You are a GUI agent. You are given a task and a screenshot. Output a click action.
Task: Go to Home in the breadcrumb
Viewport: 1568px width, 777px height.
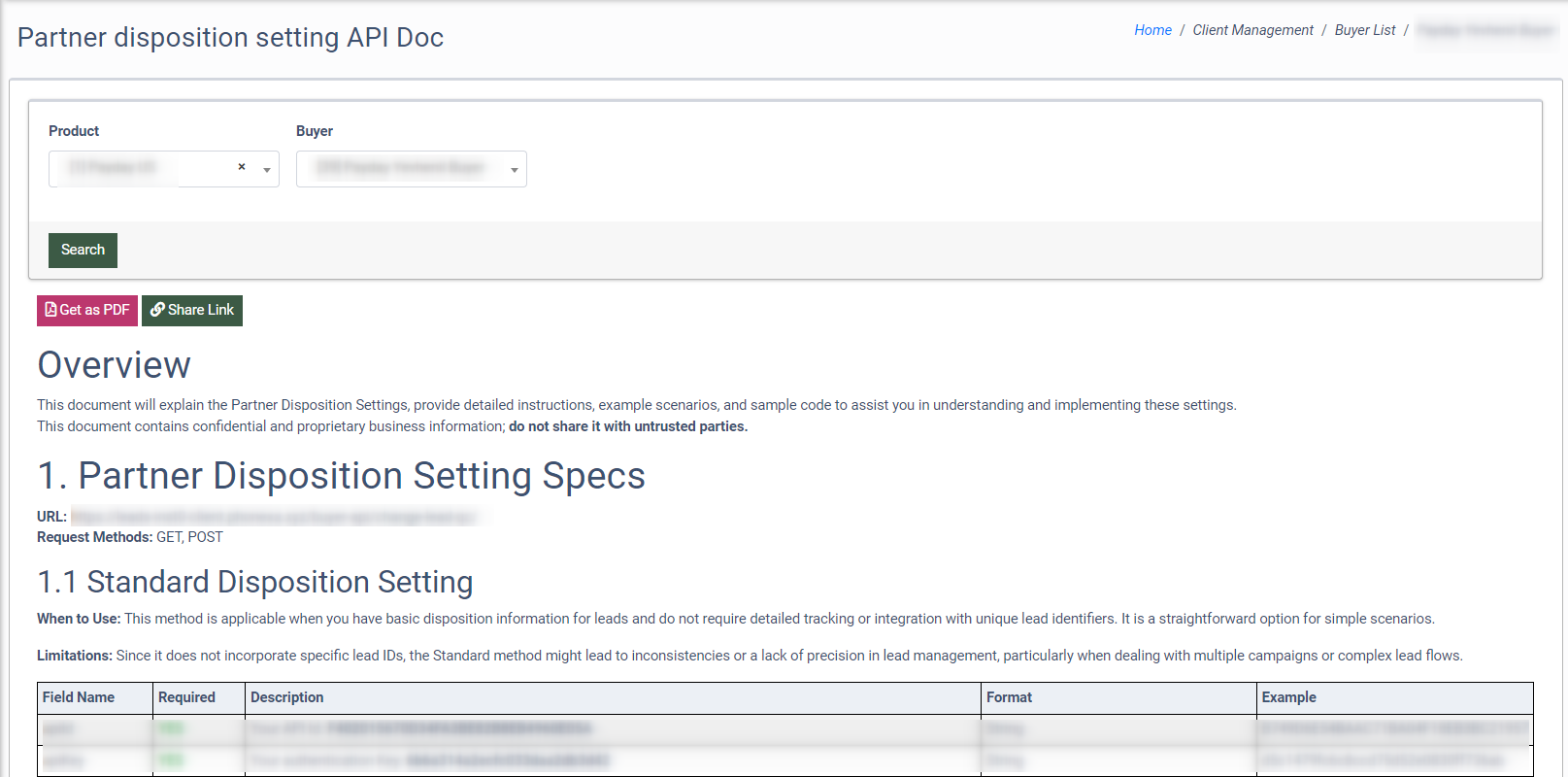pyautogui.click(x=1152, y=30)
